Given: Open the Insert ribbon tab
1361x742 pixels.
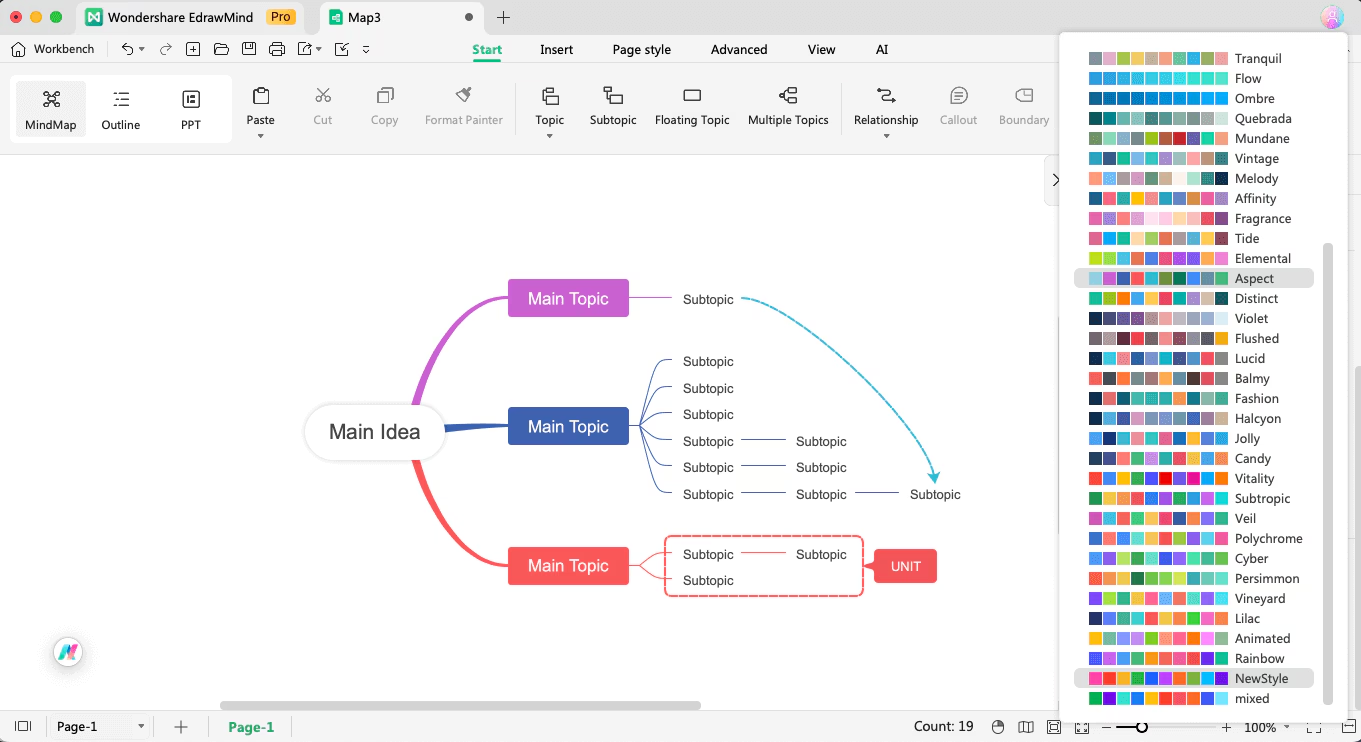Looking at the screenshot, I should [557, 50].
